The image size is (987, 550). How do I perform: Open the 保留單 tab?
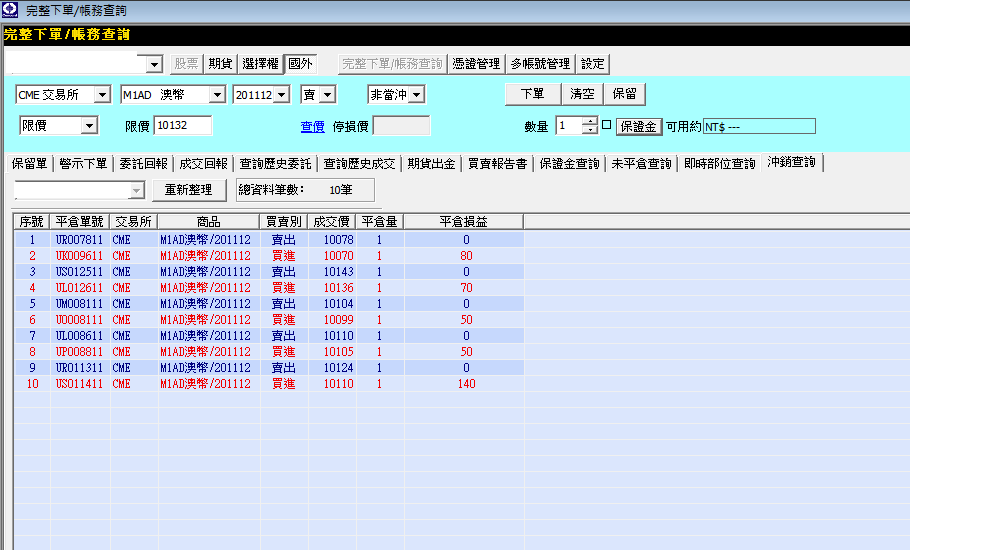[30, 164]
